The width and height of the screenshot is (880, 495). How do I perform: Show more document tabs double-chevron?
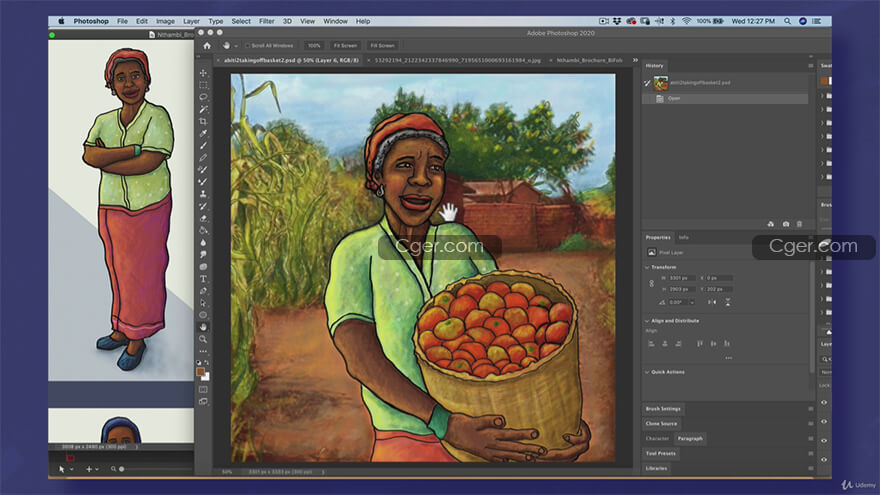[x=635, y=60]
